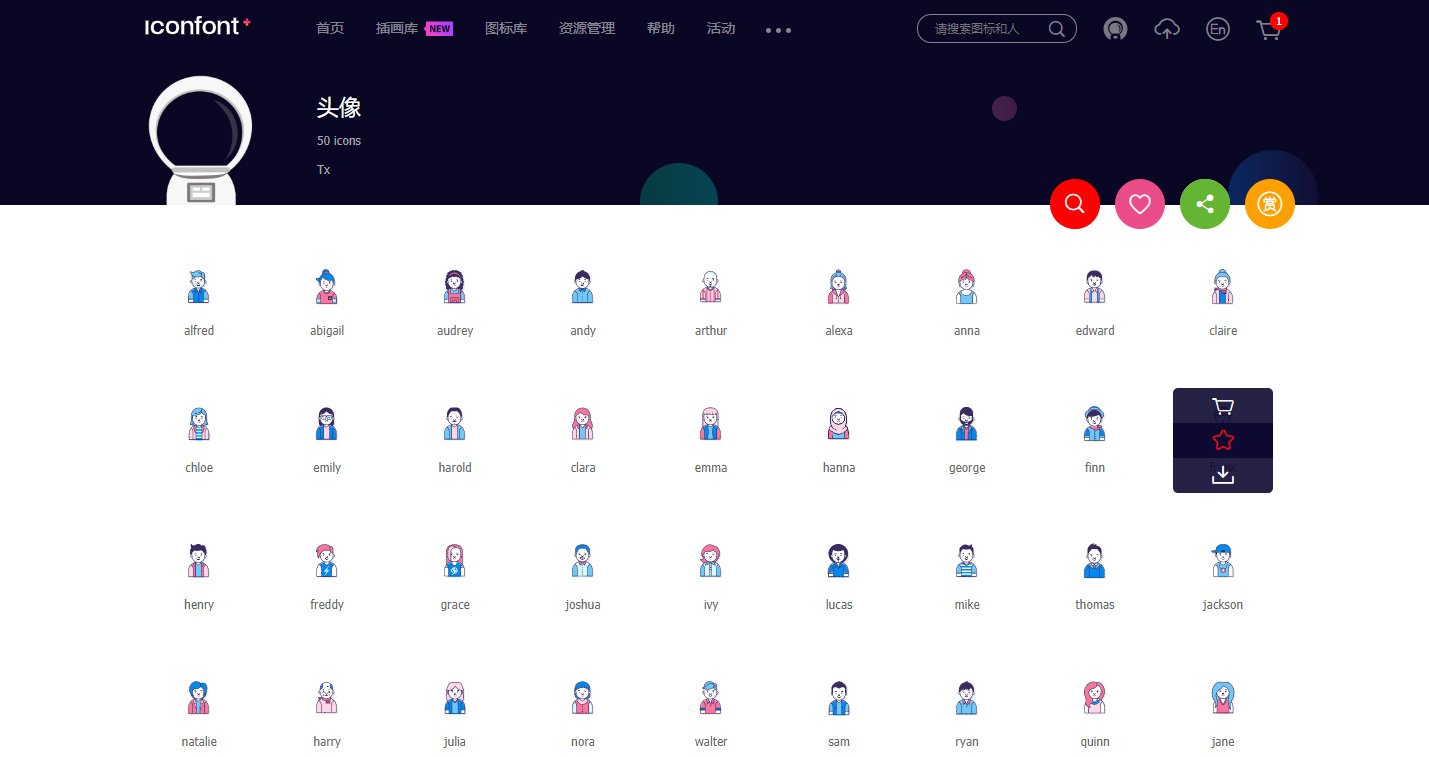1429x757 pixels.
Task: Open the user avatar icon in header
Action: 1115,29
